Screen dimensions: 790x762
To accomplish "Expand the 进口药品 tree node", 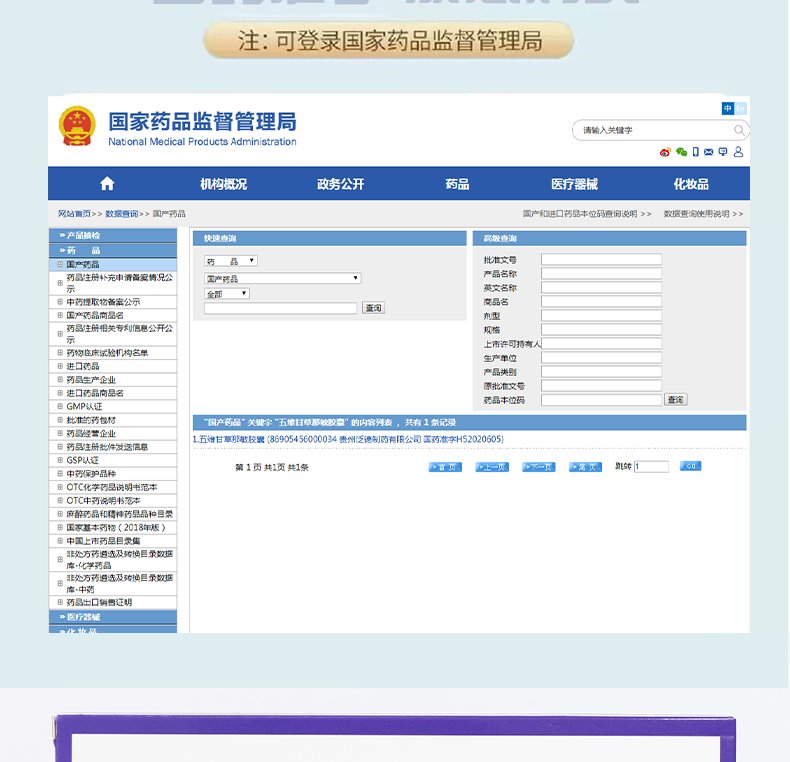I will coord(59,366).
